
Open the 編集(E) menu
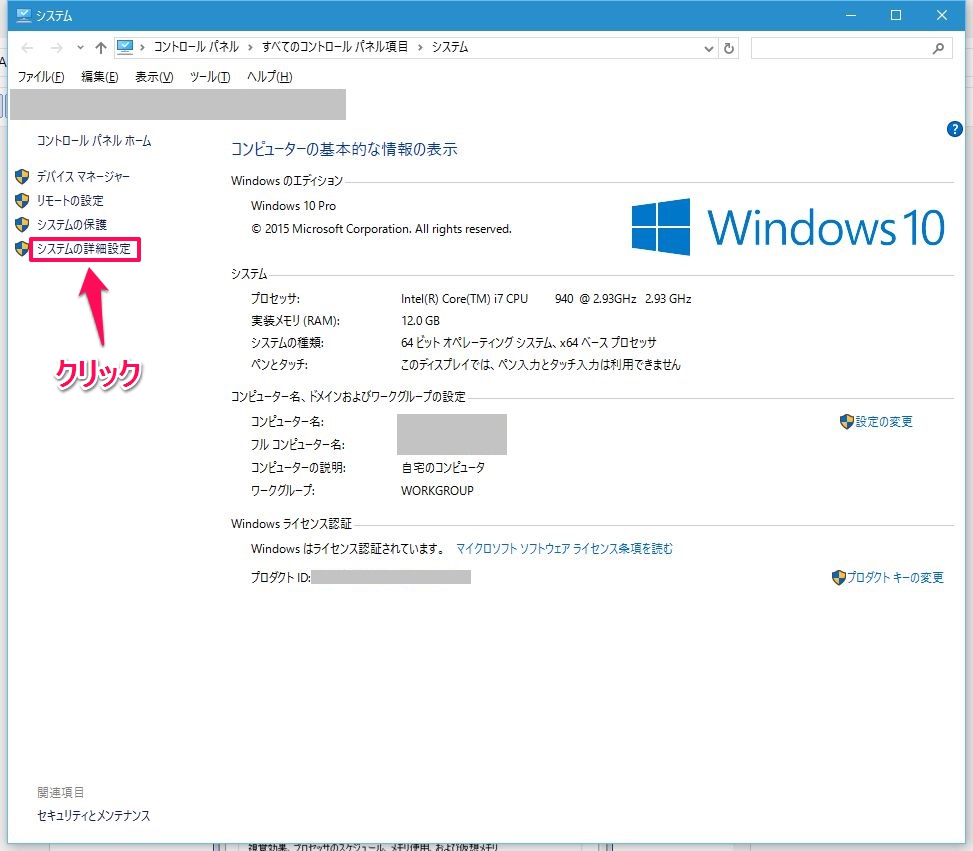pyautogui.click(x=100, y=77)
